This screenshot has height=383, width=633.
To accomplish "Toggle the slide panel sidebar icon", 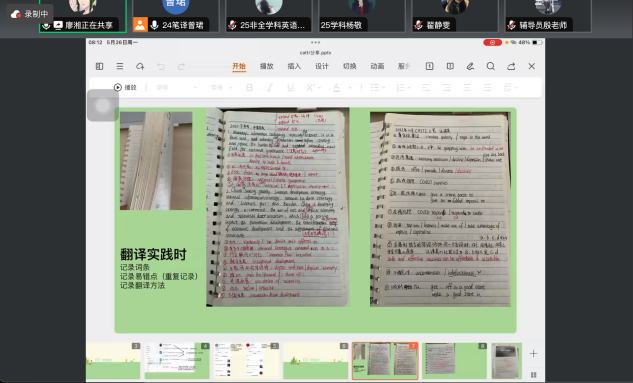I will point(99,66).
